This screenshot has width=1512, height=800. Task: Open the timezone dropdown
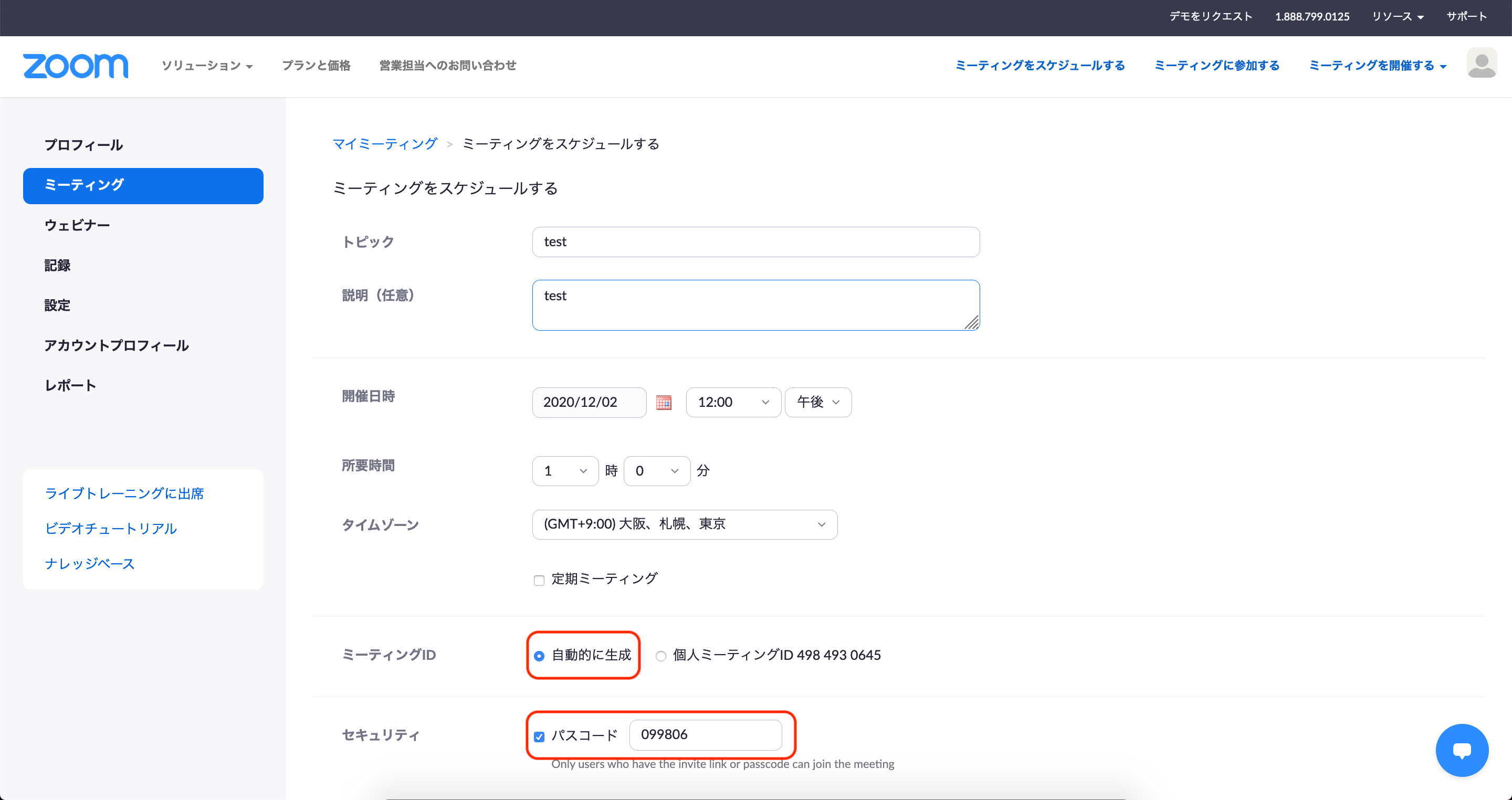pos(685,524)
